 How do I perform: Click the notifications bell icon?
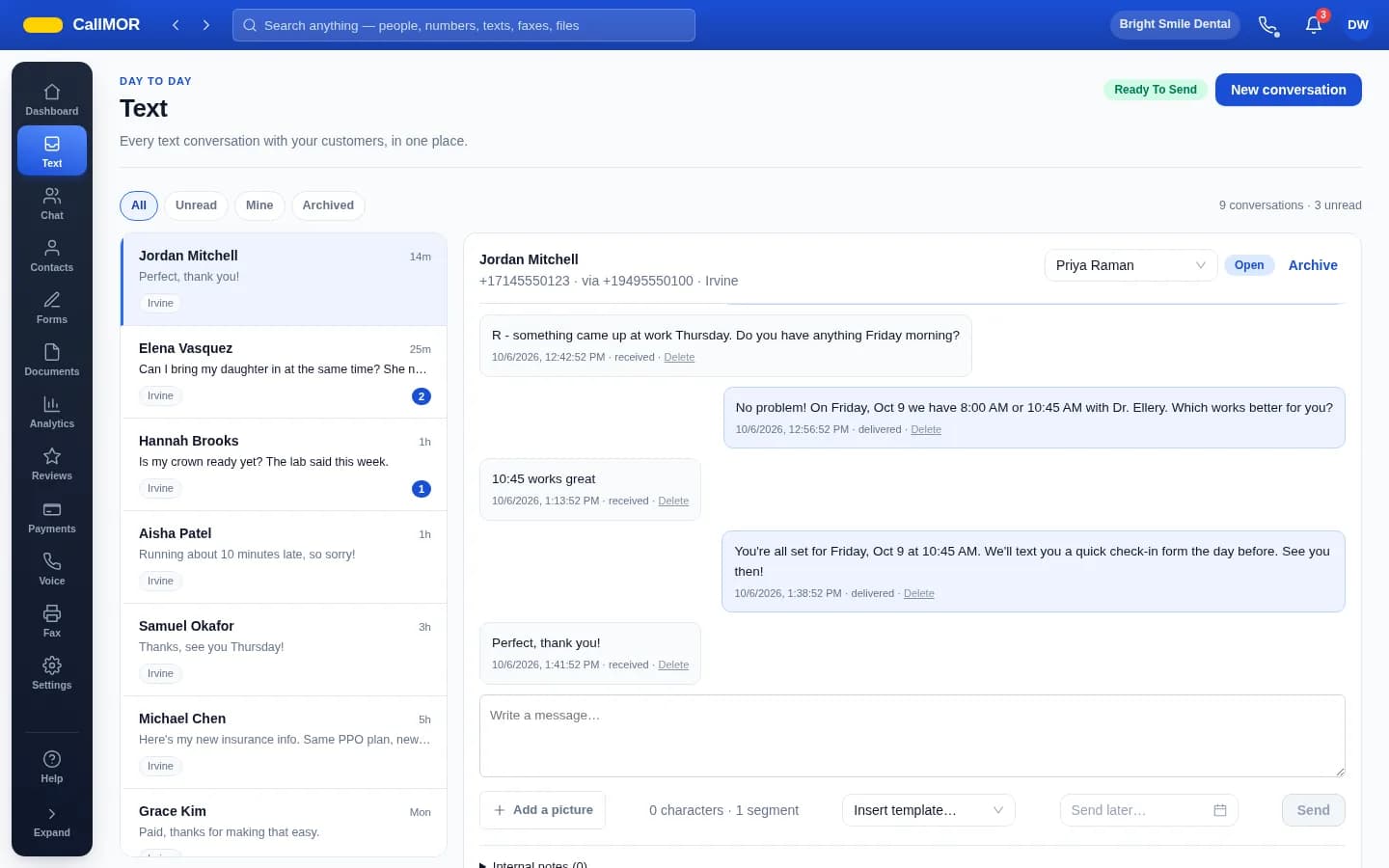[x=1314, y=25]
